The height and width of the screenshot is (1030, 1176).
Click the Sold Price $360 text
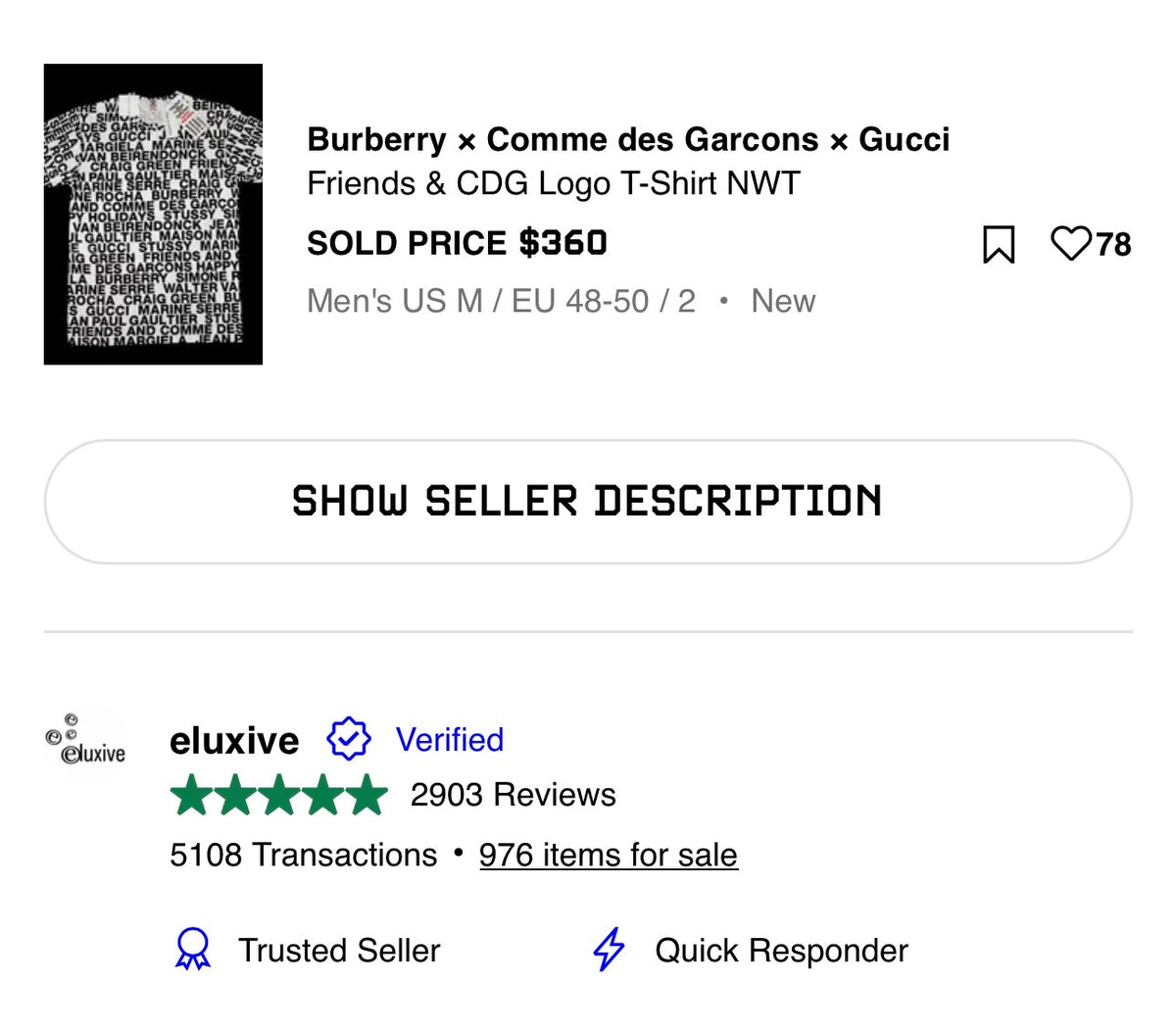tap(458, 243)
